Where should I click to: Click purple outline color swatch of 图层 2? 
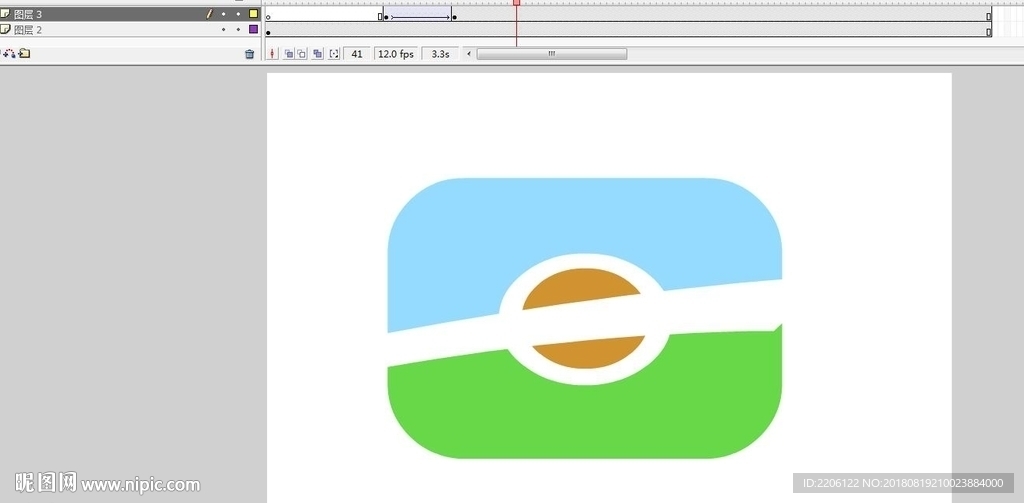coord(253,29)
